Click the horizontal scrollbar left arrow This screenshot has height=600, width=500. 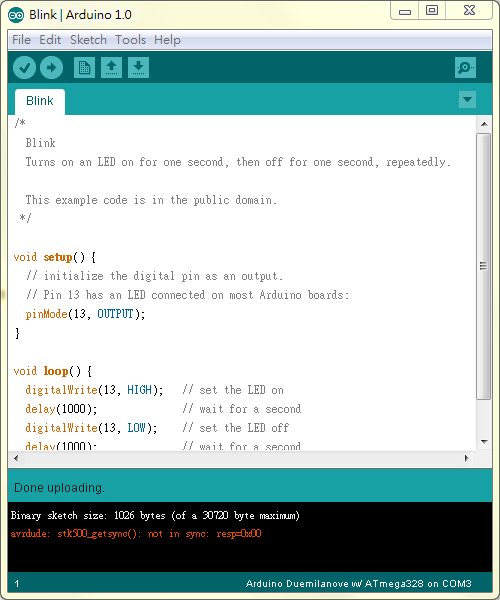(x=16, y=458)
